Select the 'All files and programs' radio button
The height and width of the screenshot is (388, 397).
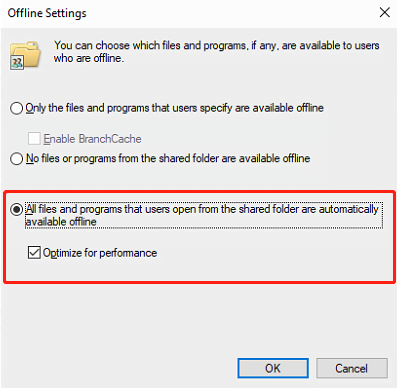16,210
